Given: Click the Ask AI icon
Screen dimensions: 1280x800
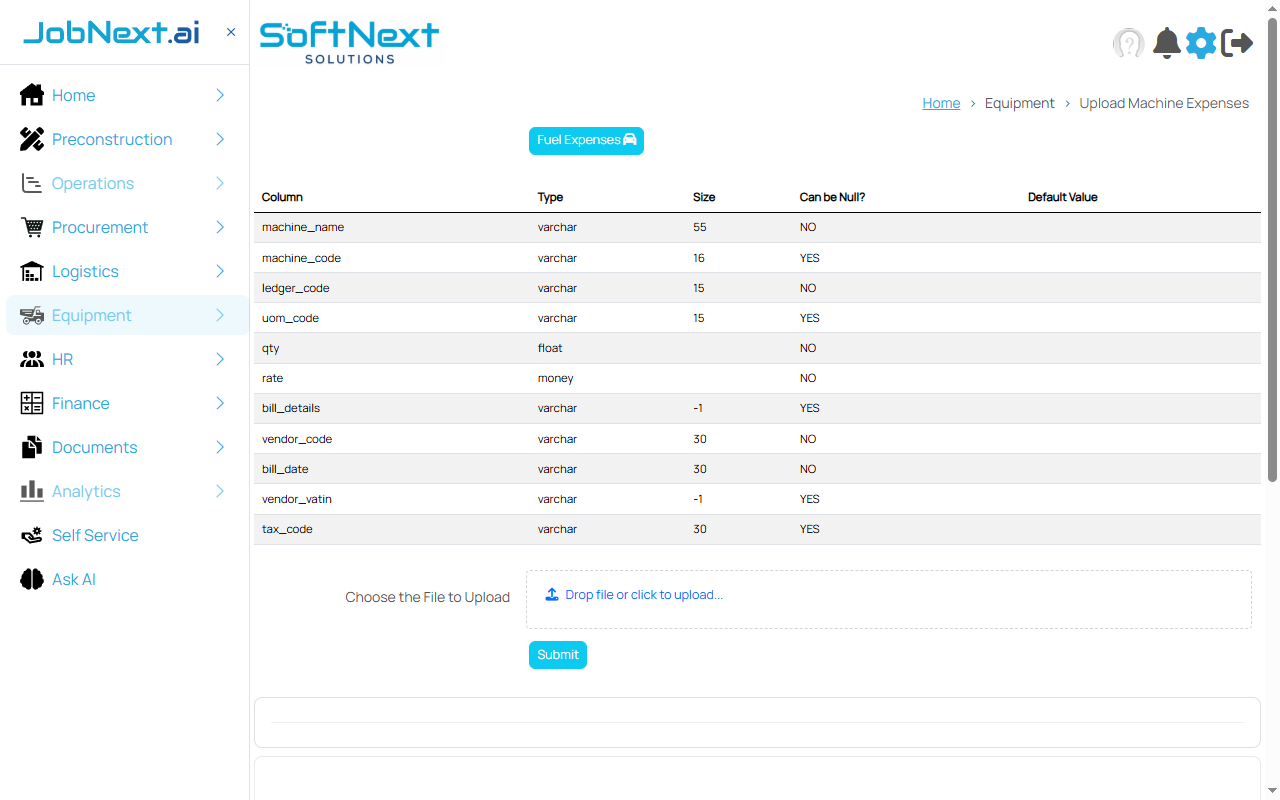Looking at the screenshot, I should (x=31, y=579).
